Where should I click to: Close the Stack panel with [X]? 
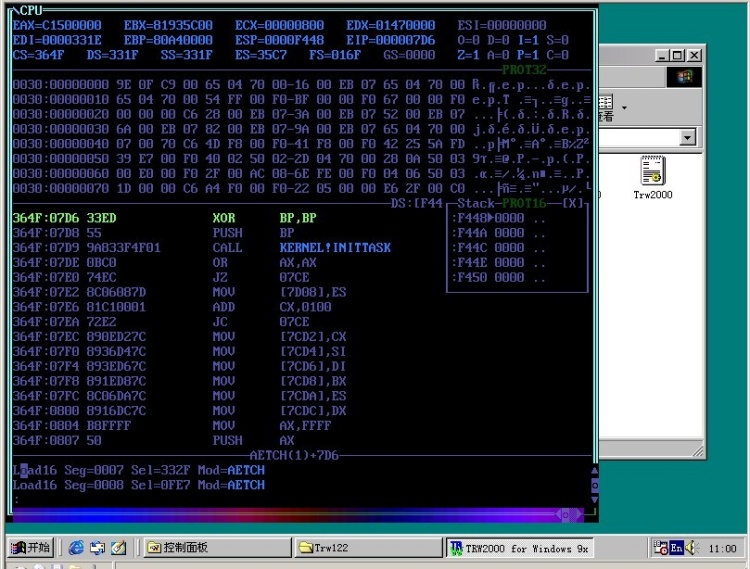click(572, 203)
